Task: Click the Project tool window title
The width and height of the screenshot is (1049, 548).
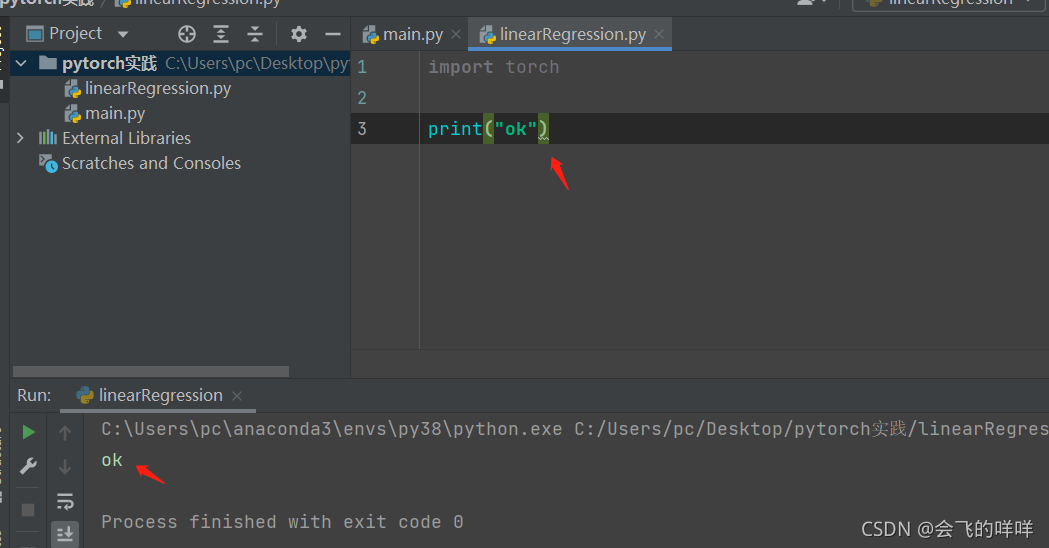Action: pos(76,33)
